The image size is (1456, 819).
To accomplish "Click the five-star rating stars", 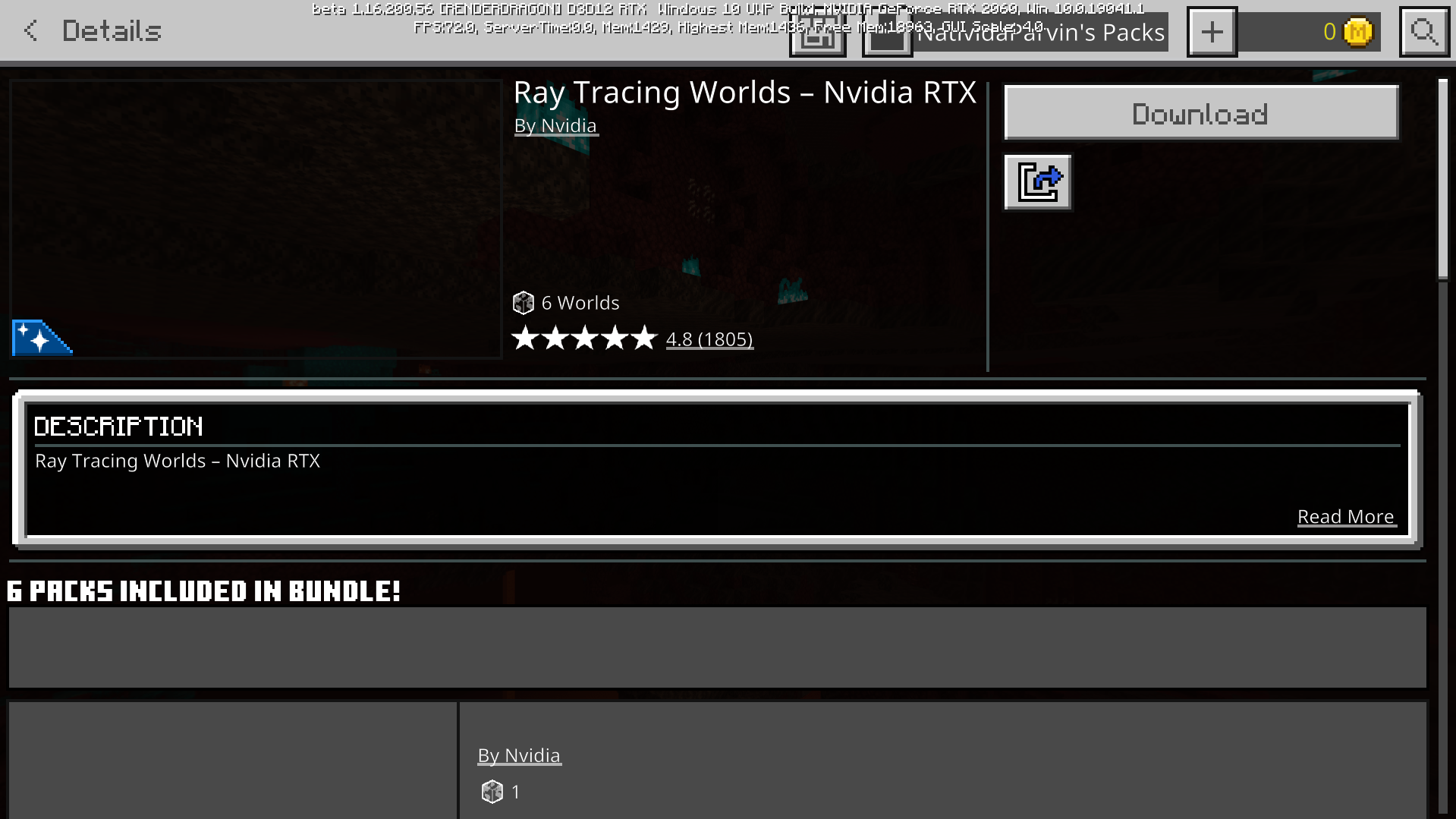I will (x=584, y=338).
